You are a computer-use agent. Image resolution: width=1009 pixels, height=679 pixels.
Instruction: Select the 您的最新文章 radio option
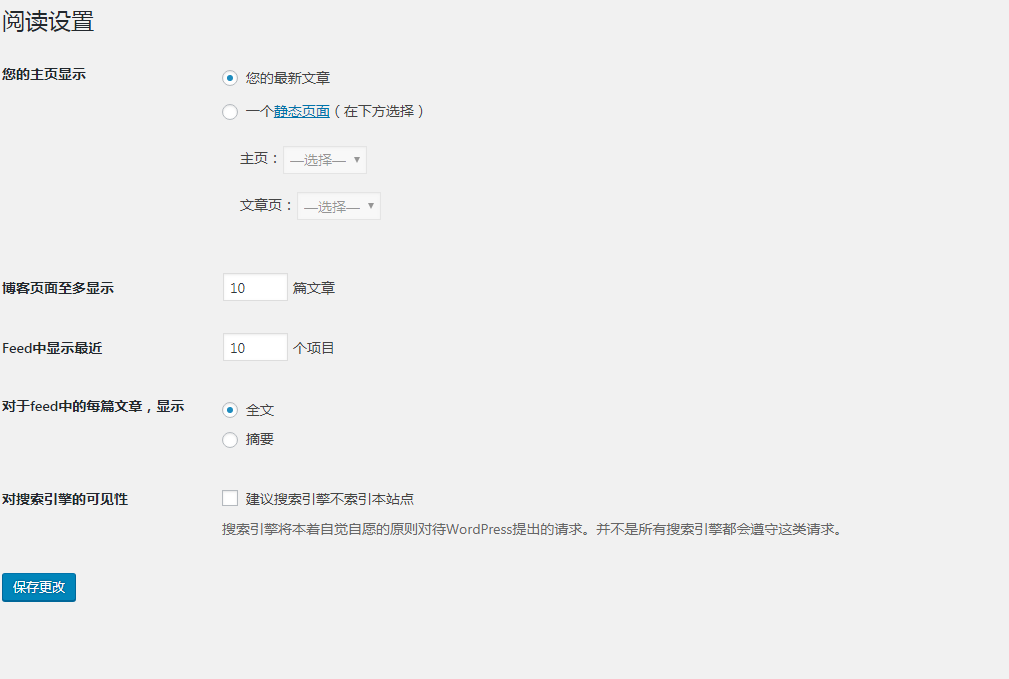pos(230,78)
